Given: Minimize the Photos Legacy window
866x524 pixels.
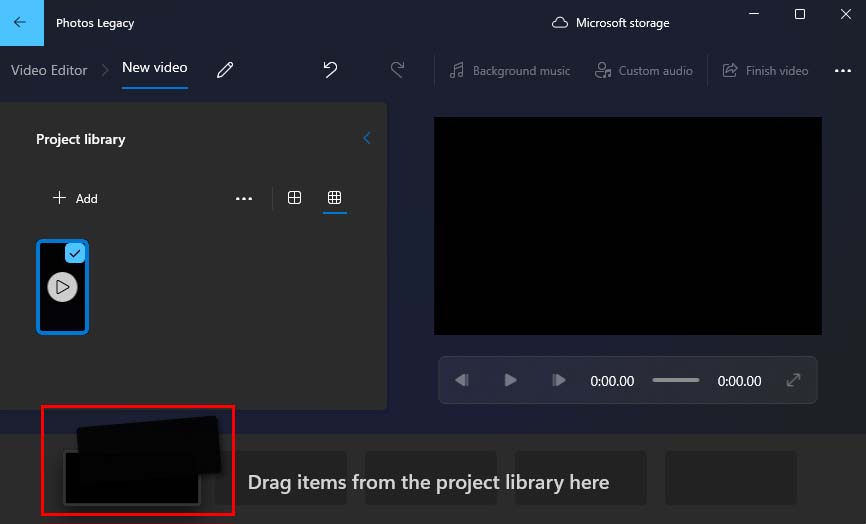Looking at the screenshot, I should [754, 14].
